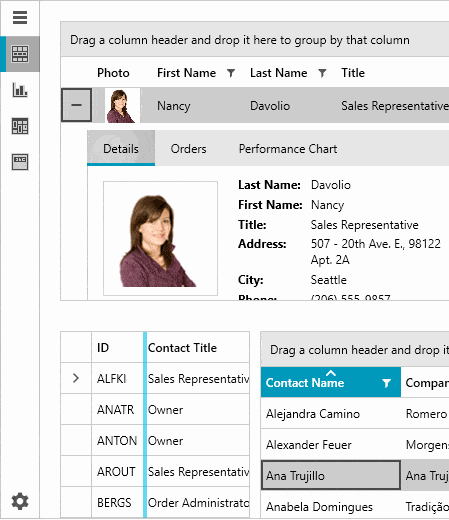This screenshot has width=449, height=520.
Task: Switch to the Orders tab
Action: (x=188, y=149)
